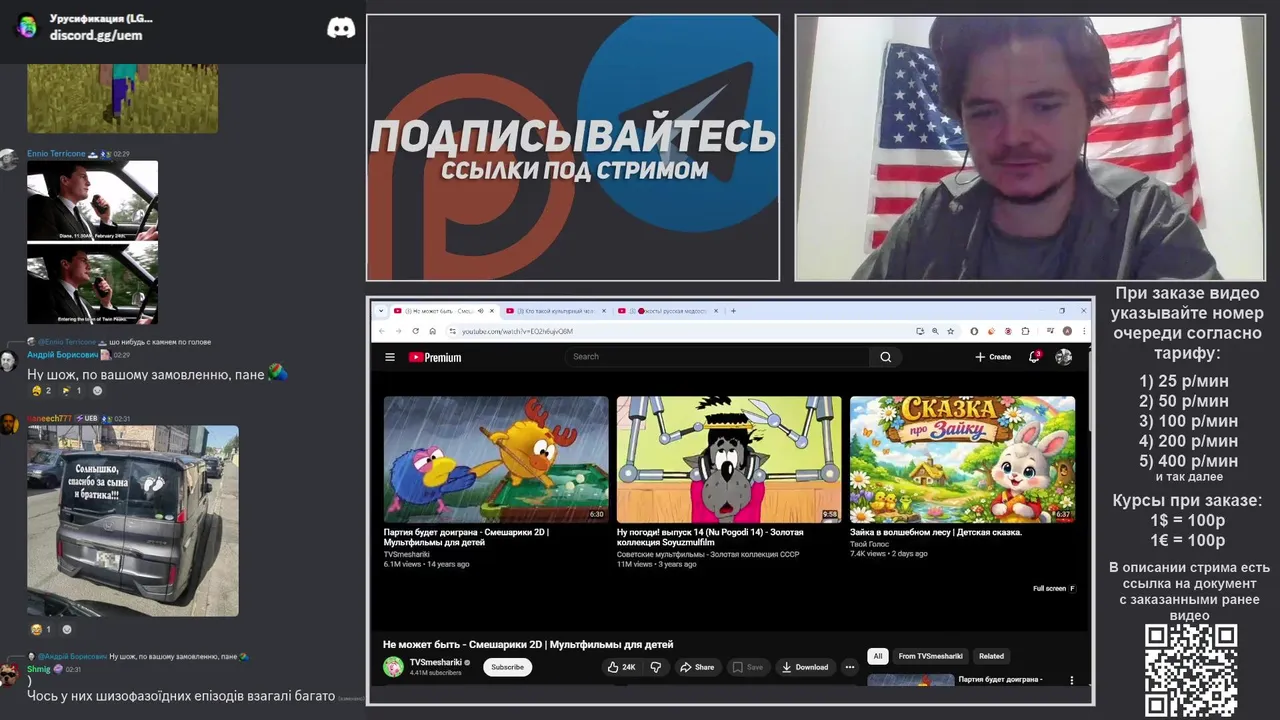Click the browser profile avatar icon
The height and width of the screenshot is (720, 1280).
(1067, 331)
